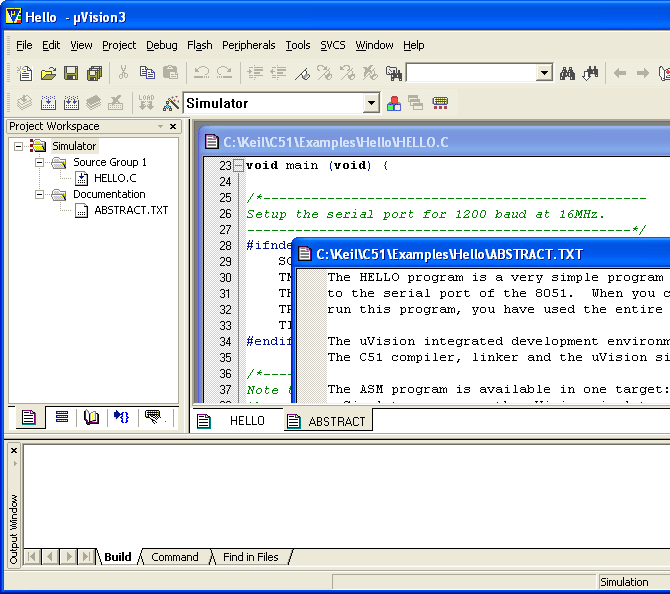Screen dimensions: 670x594
Task: Show the Regs tab in Project Workspace
Action: coord(62,417)
